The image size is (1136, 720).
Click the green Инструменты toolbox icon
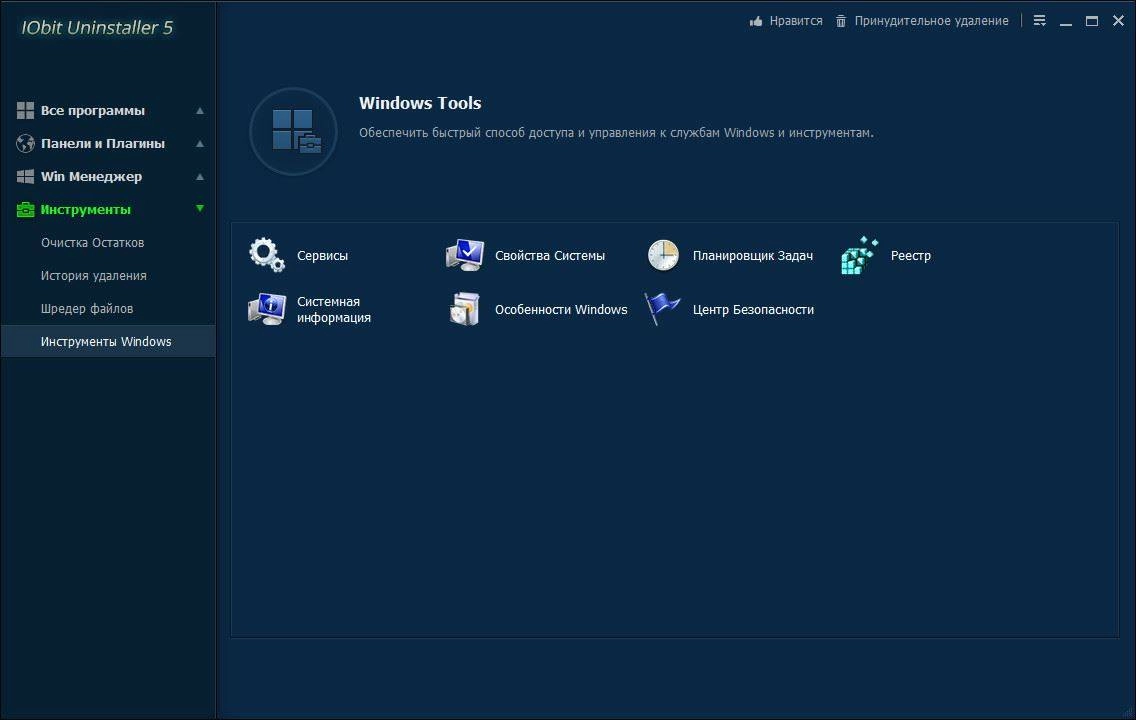[x=25, y=209]
